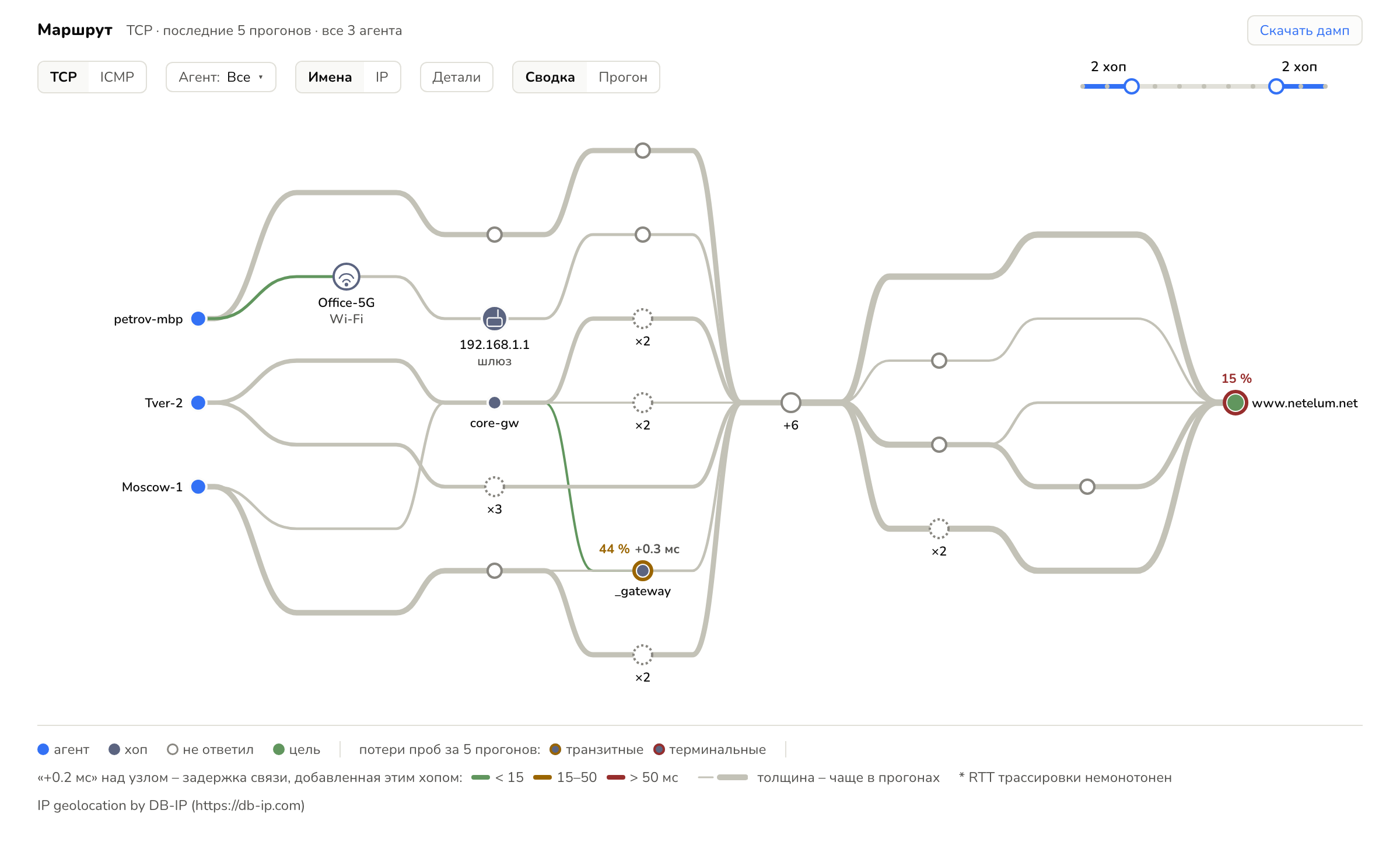Click the +0.3 мс latency label

[x=657, y=549]
